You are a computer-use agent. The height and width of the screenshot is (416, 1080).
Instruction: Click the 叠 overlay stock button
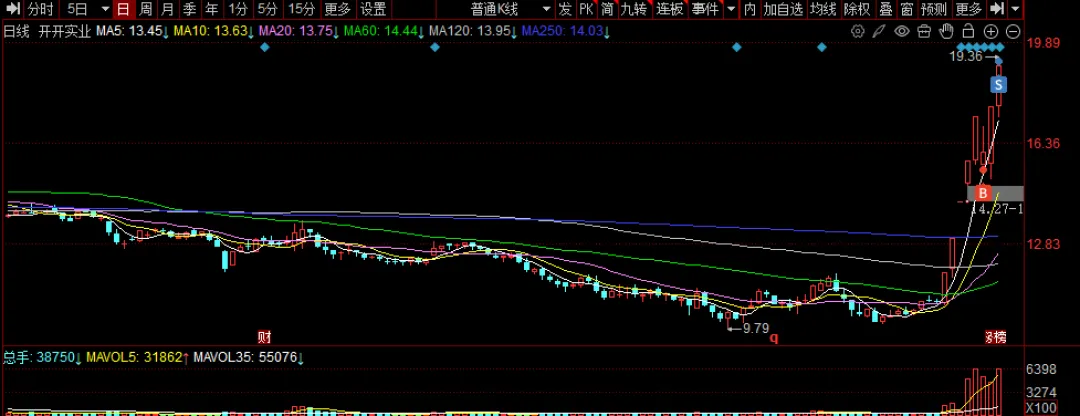(886, 10)
